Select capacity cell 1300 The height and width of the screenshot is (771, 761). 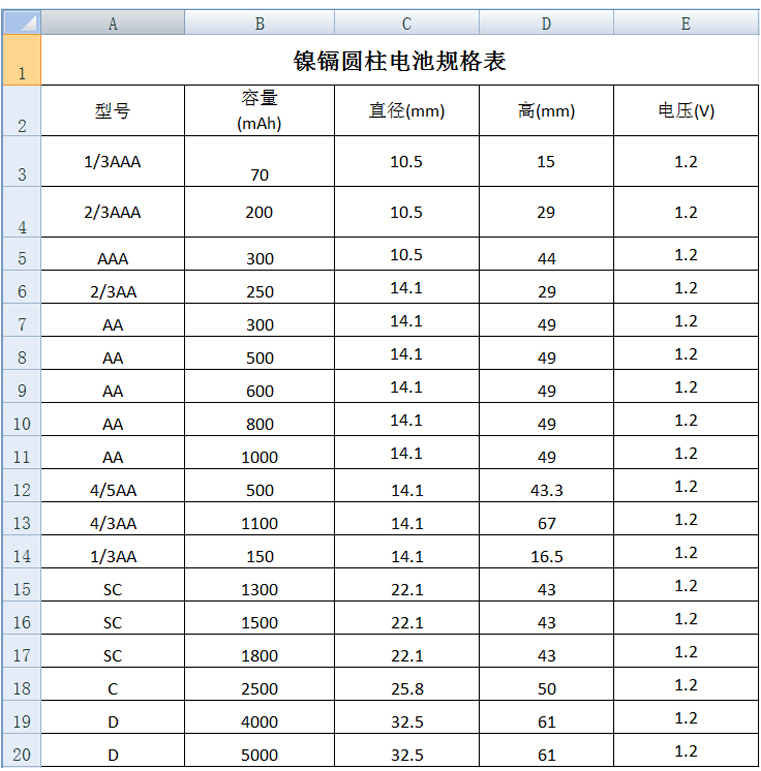pos(260,585)
